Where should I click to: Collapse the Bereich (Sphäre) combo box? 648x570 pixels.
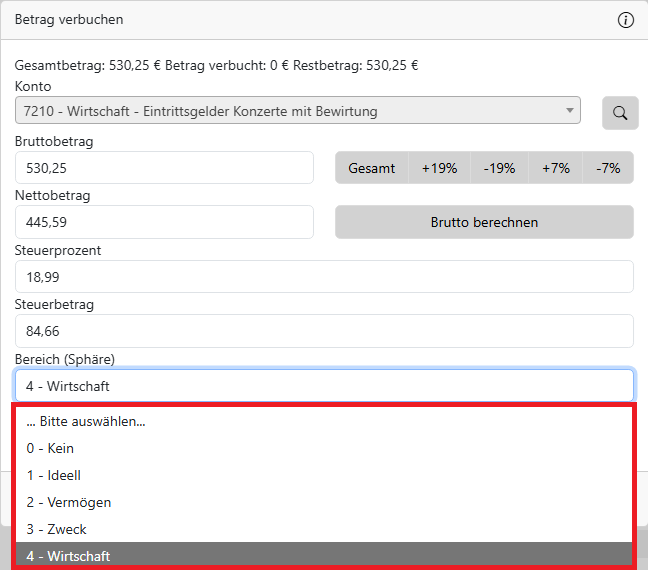[324, 386]
